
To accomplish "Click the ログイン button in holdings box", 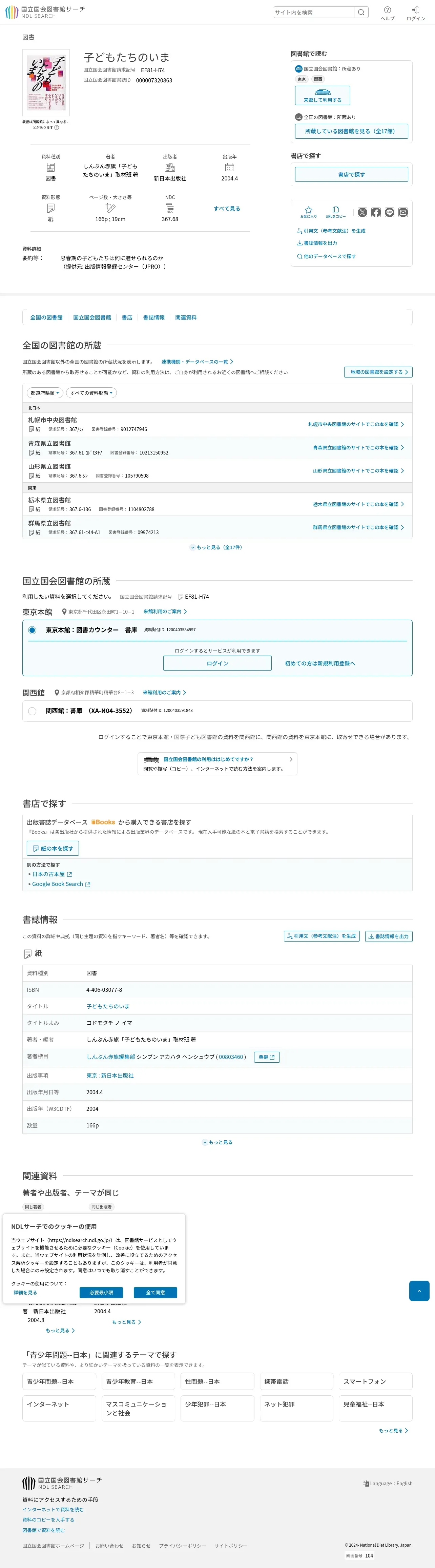I will click(x=217, y=663).
